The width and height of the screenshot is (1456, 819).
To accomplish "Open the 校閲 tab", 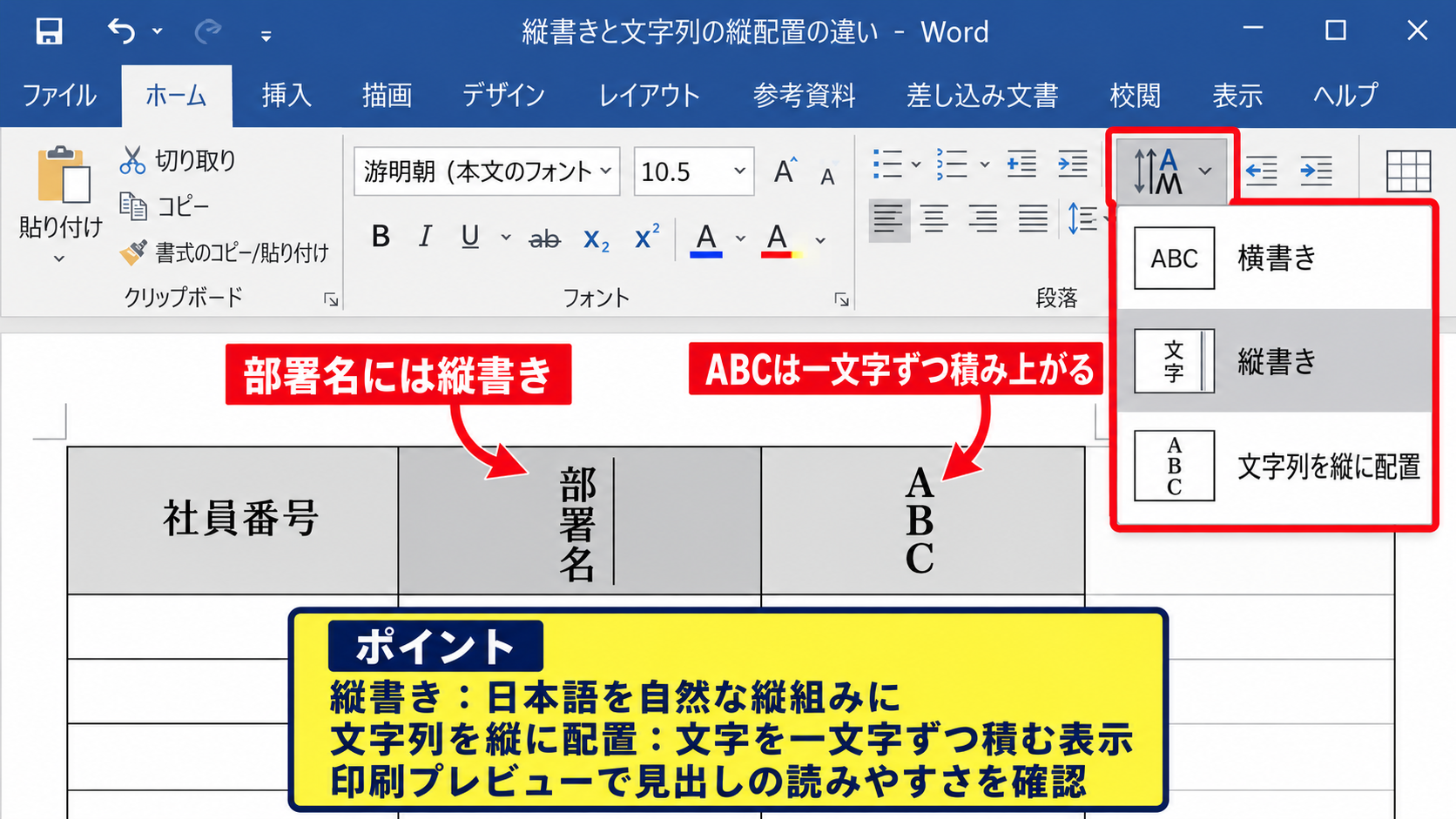I will [1135, 95].
